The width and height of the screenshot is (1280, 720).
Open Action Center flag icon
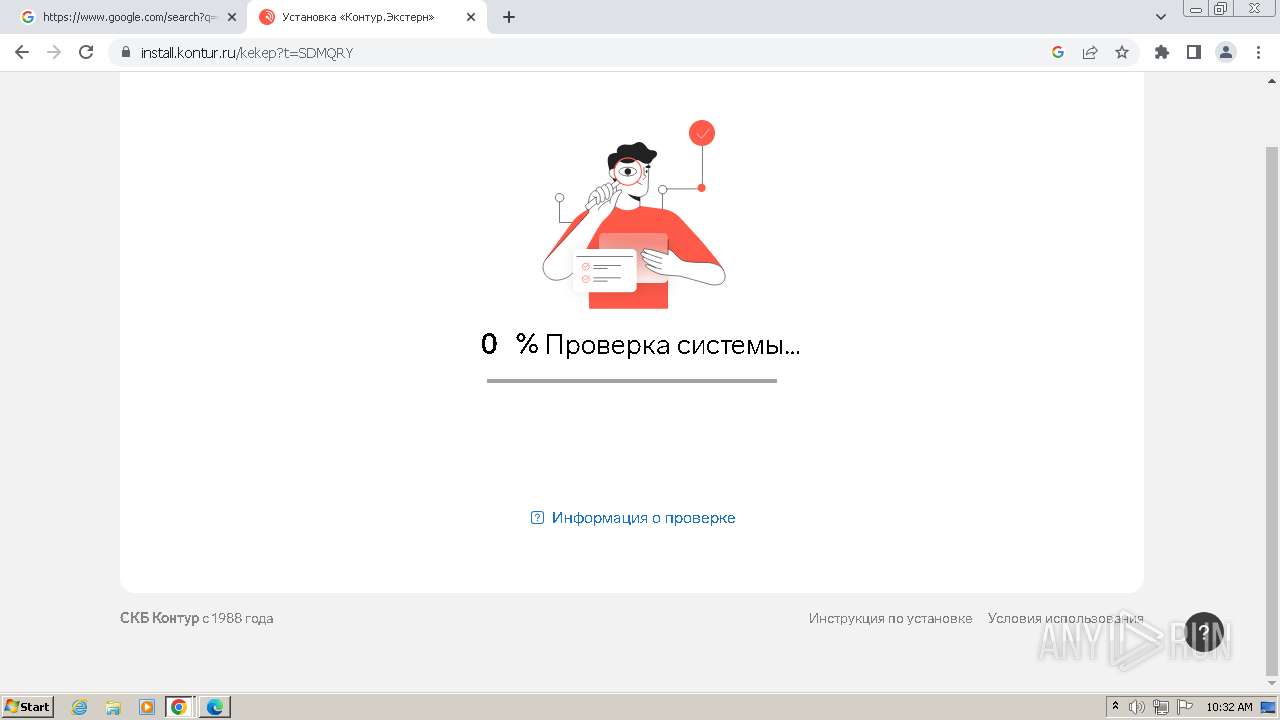click(x=1185, y=707)
